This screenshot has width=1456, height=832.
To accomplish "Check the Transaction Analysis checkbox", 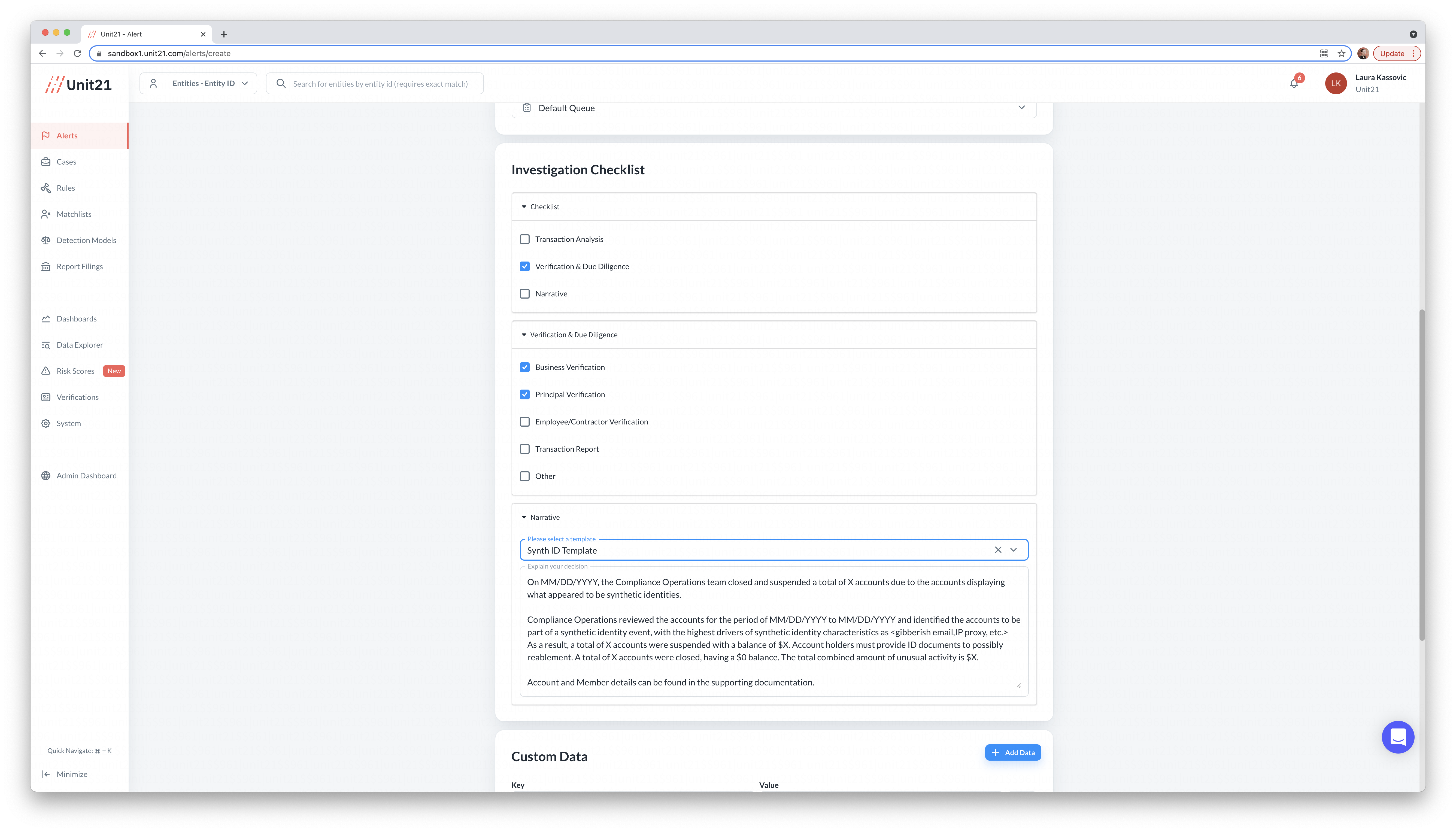I will tap(524, 239).
